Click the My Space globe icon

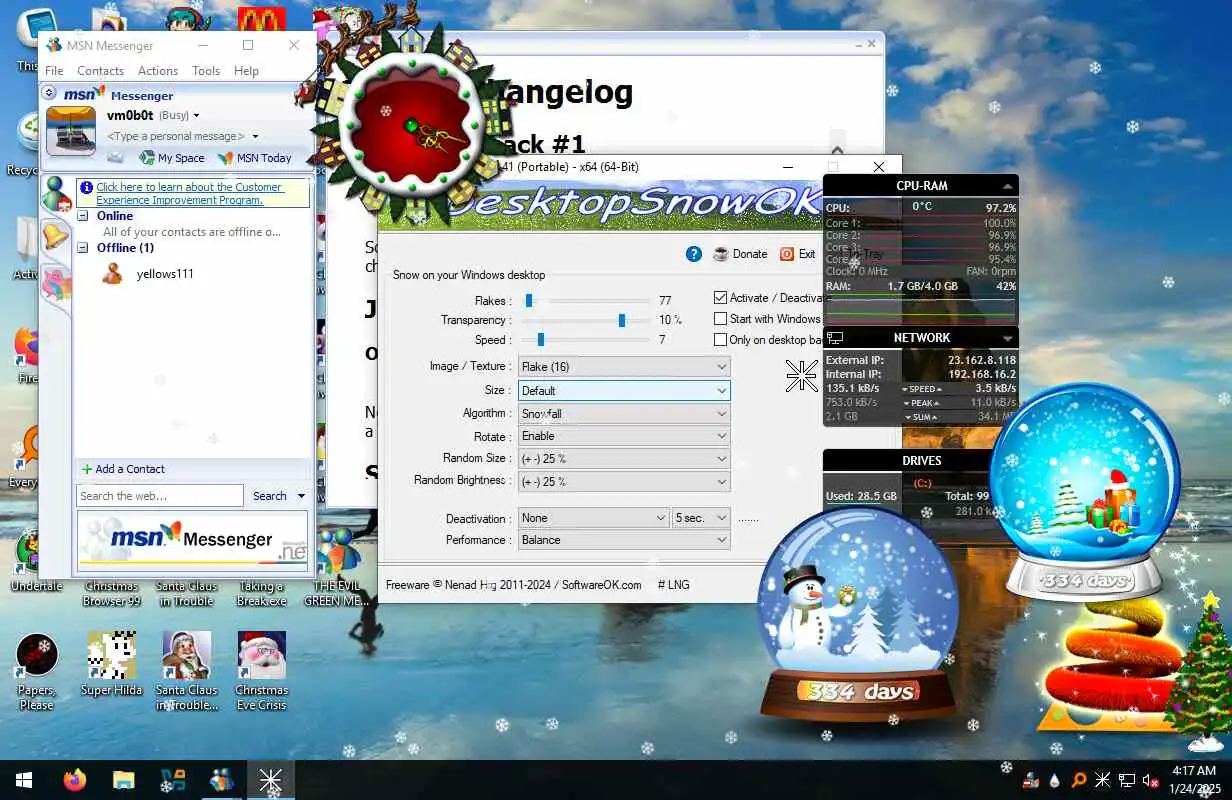(147, 158)
